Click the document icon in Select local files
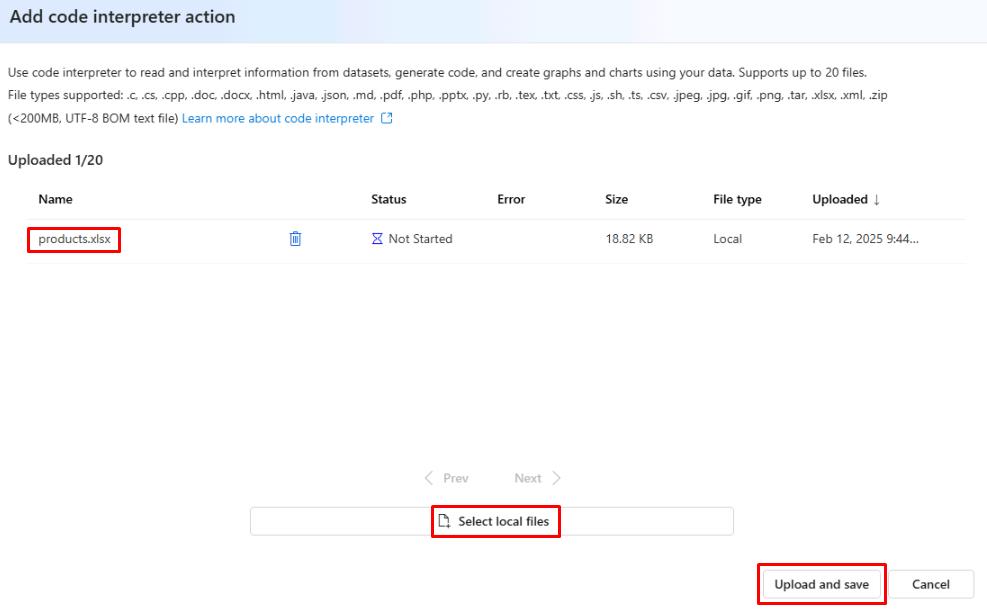This screenshot has height=609, width=987. pyautogui.click(x=445, y=521)
